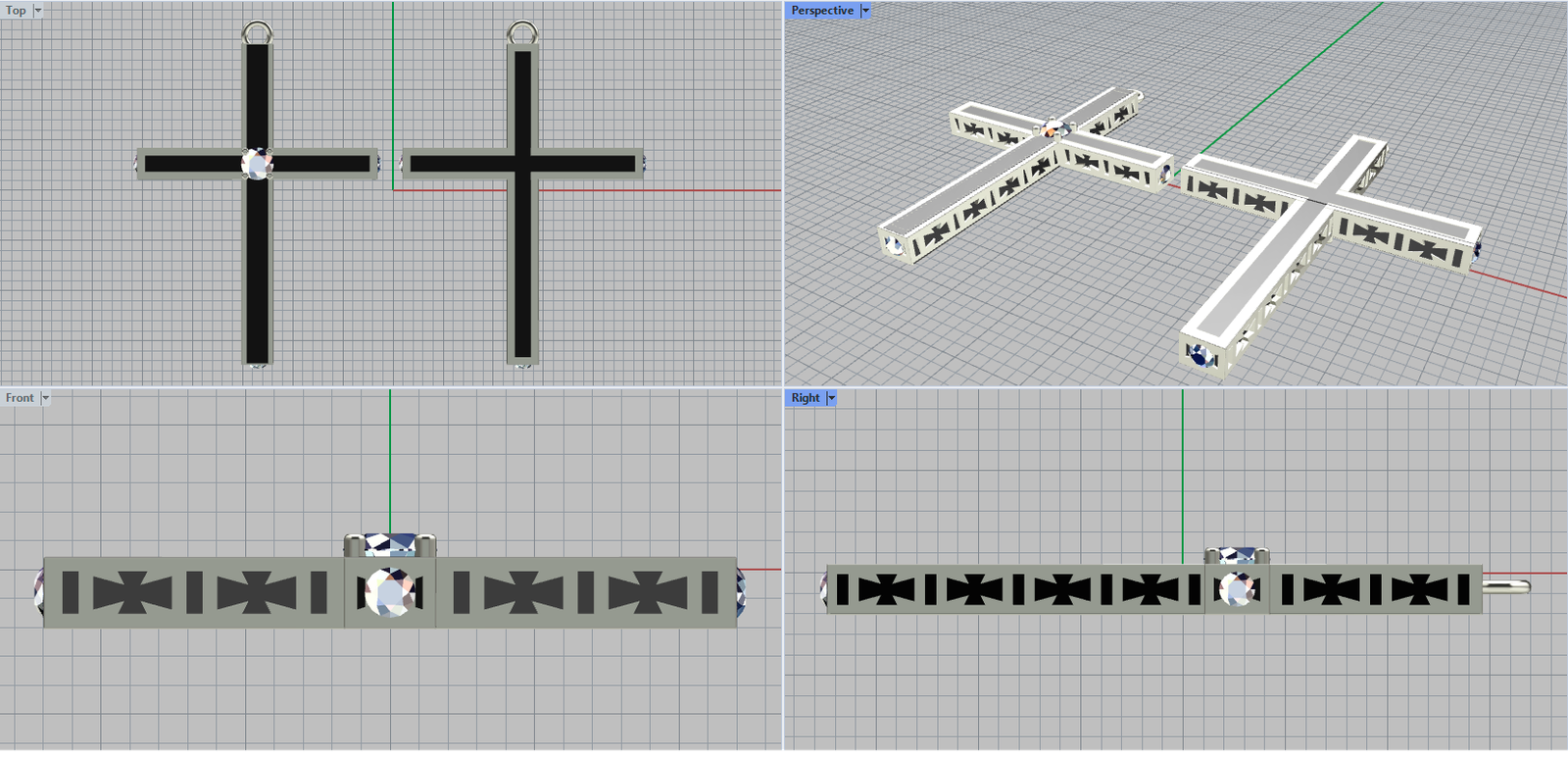This screenshot has height=757, width=1568.
Task: Select the Front viewport title label
Action: 20,398
